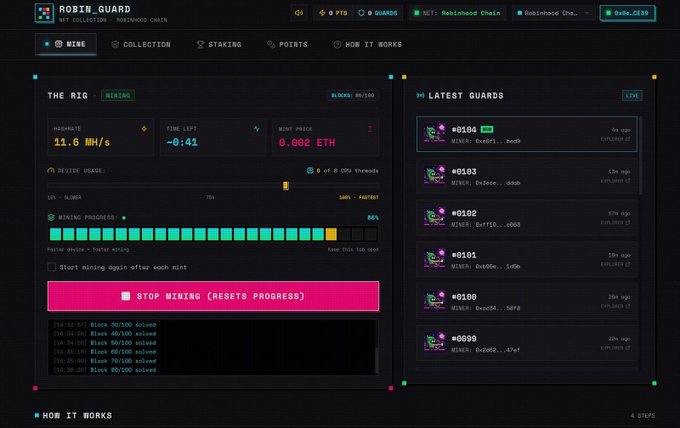Click the ROBIN_GUARD site title

click(95, 9)
